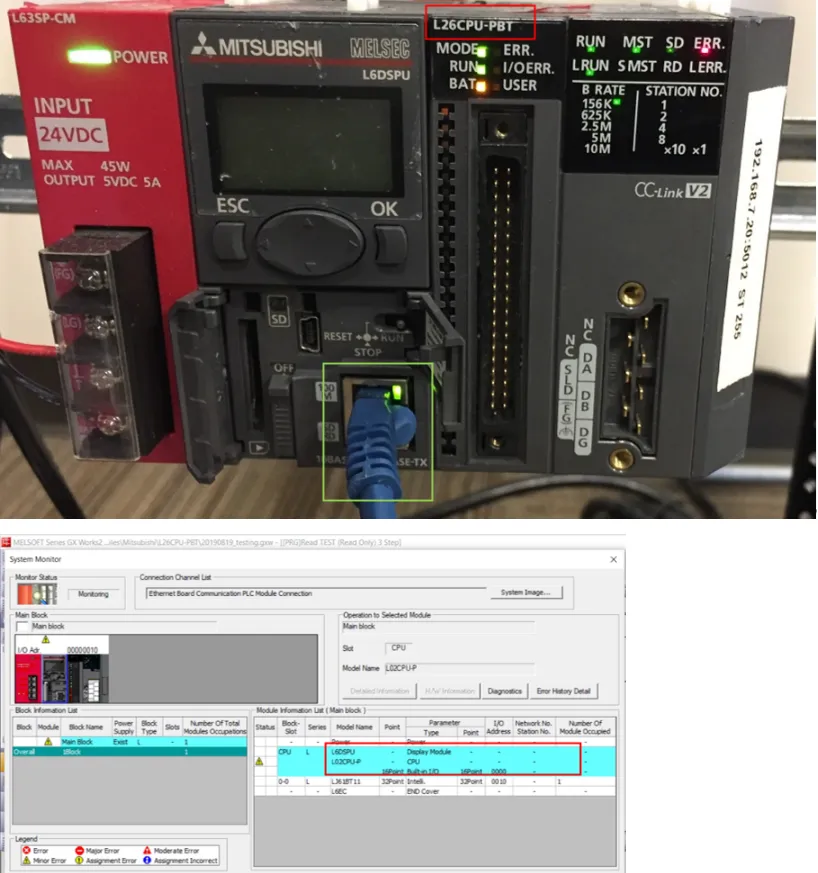Select the Power module row
Image resolution: width=818 pixels, height=873 pixels.
tap(435, 742)
